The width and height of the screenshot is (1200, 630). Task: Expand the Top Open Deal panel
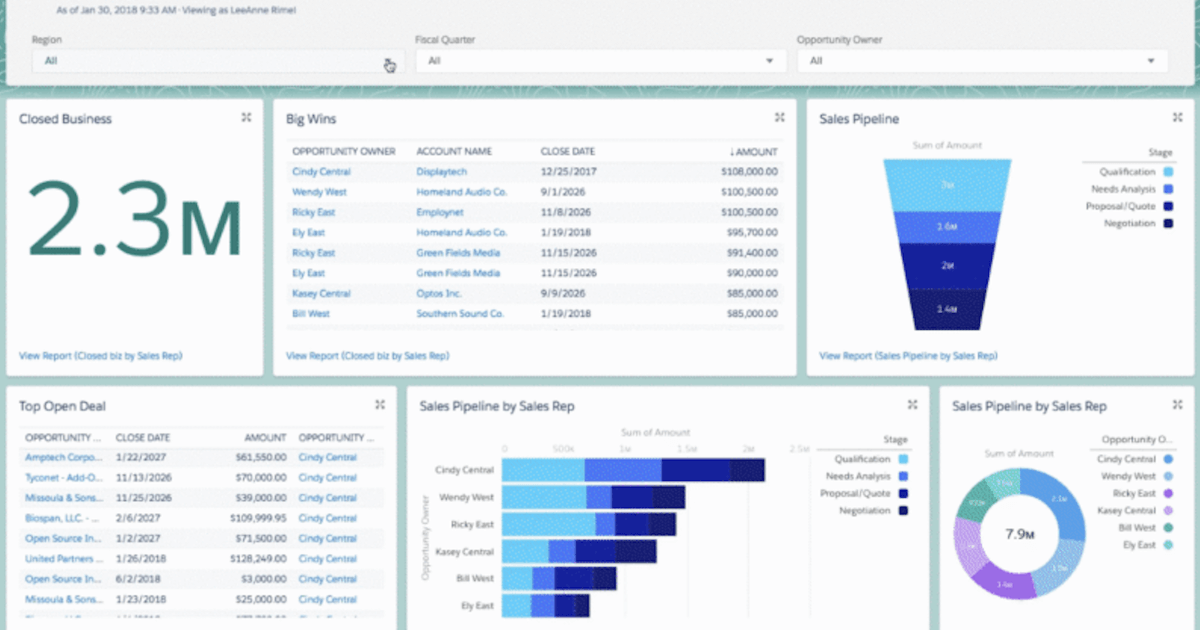(x=380, y=405)
